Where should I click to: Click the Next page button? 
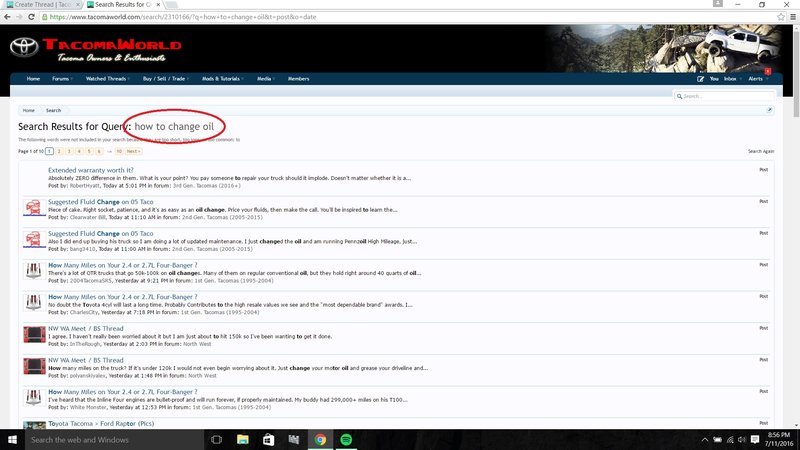click(x=134, y=151)
